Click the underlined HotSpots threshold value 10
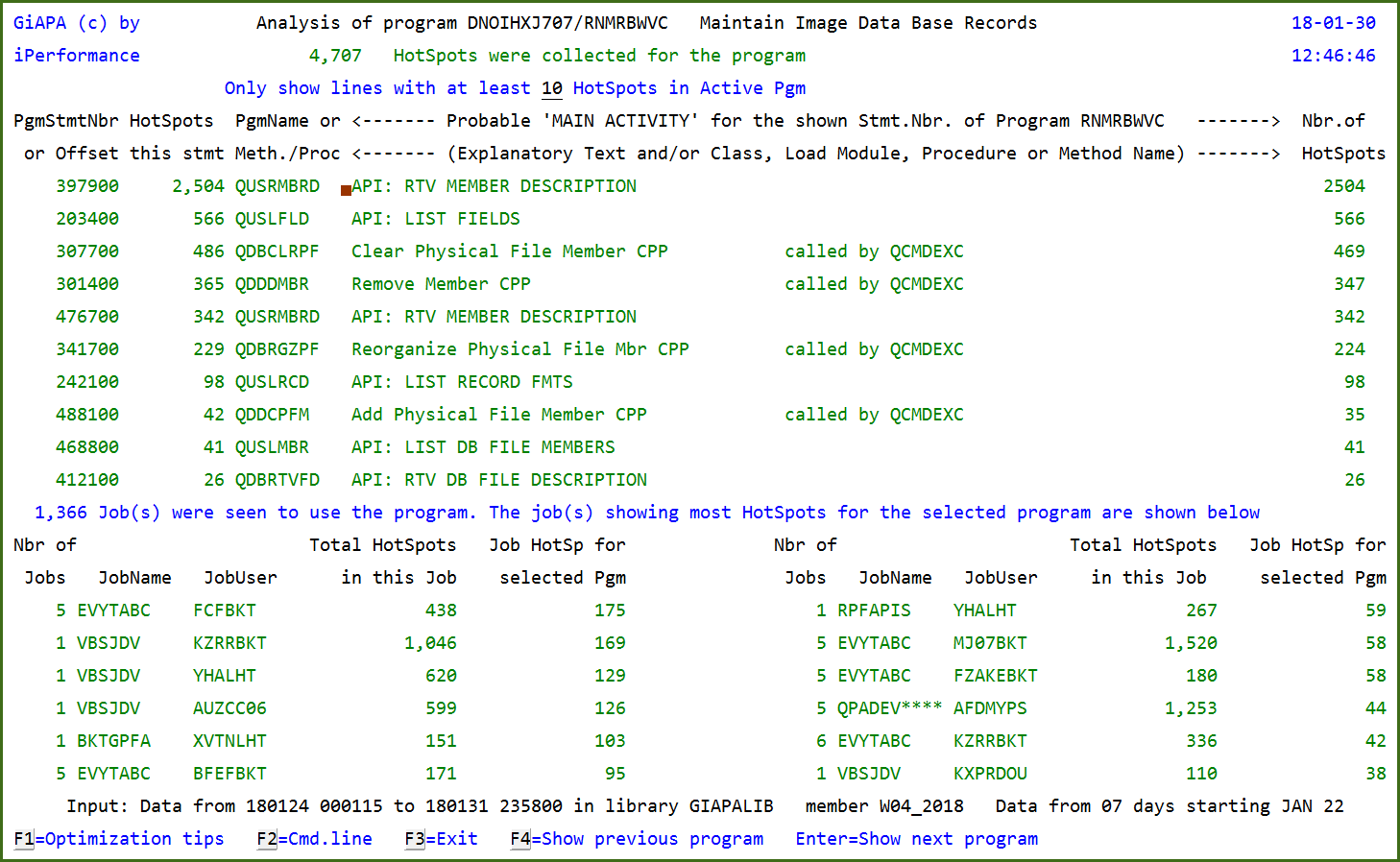The image size is (1400, 862). (x=552, y=87)
